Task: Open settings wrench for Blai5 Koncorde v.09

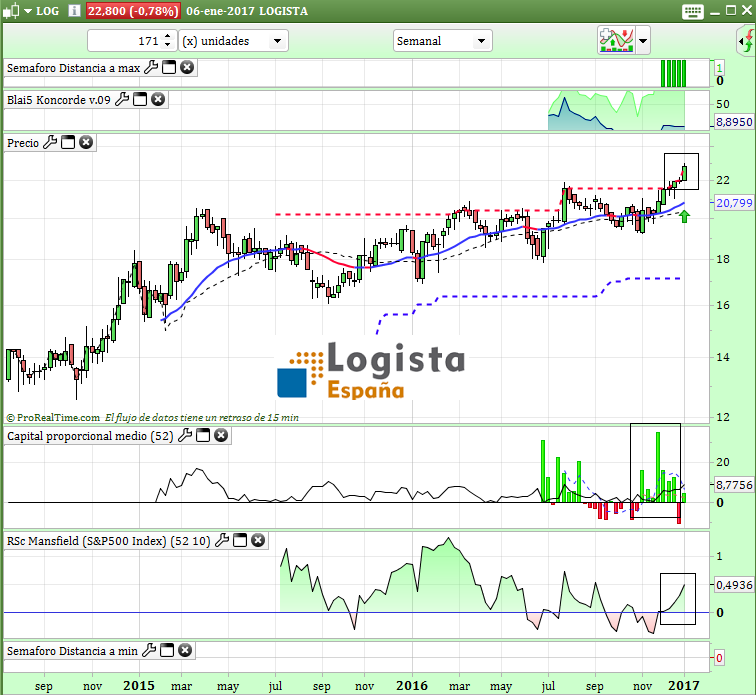Action: click(x=122, y=99)
